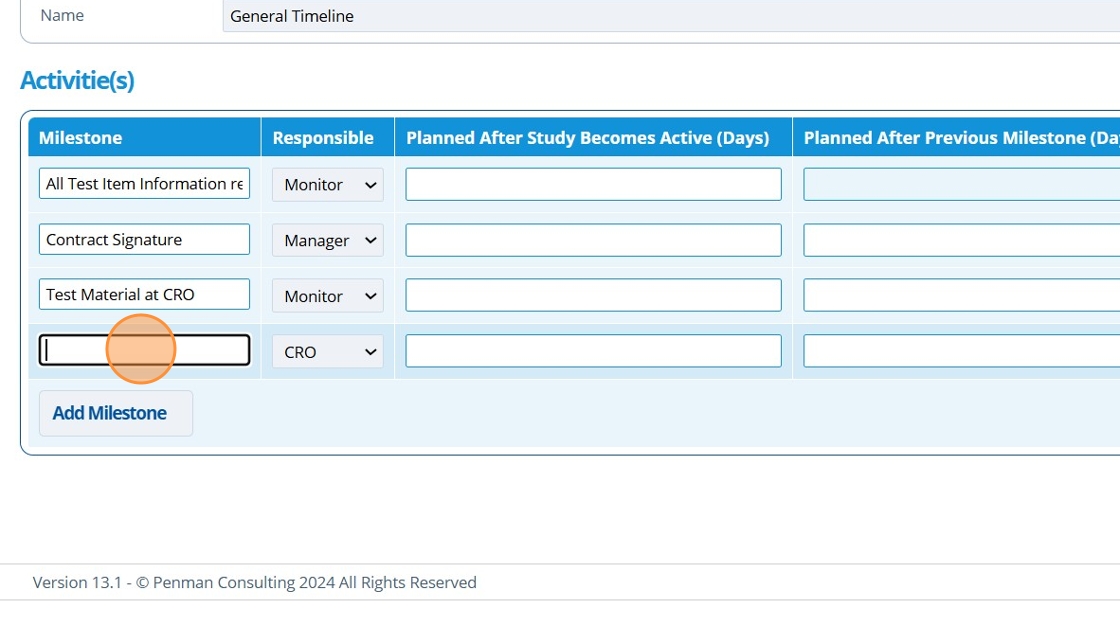Click the Milestone column header
1120x626 pixels.
coord(81,138)
